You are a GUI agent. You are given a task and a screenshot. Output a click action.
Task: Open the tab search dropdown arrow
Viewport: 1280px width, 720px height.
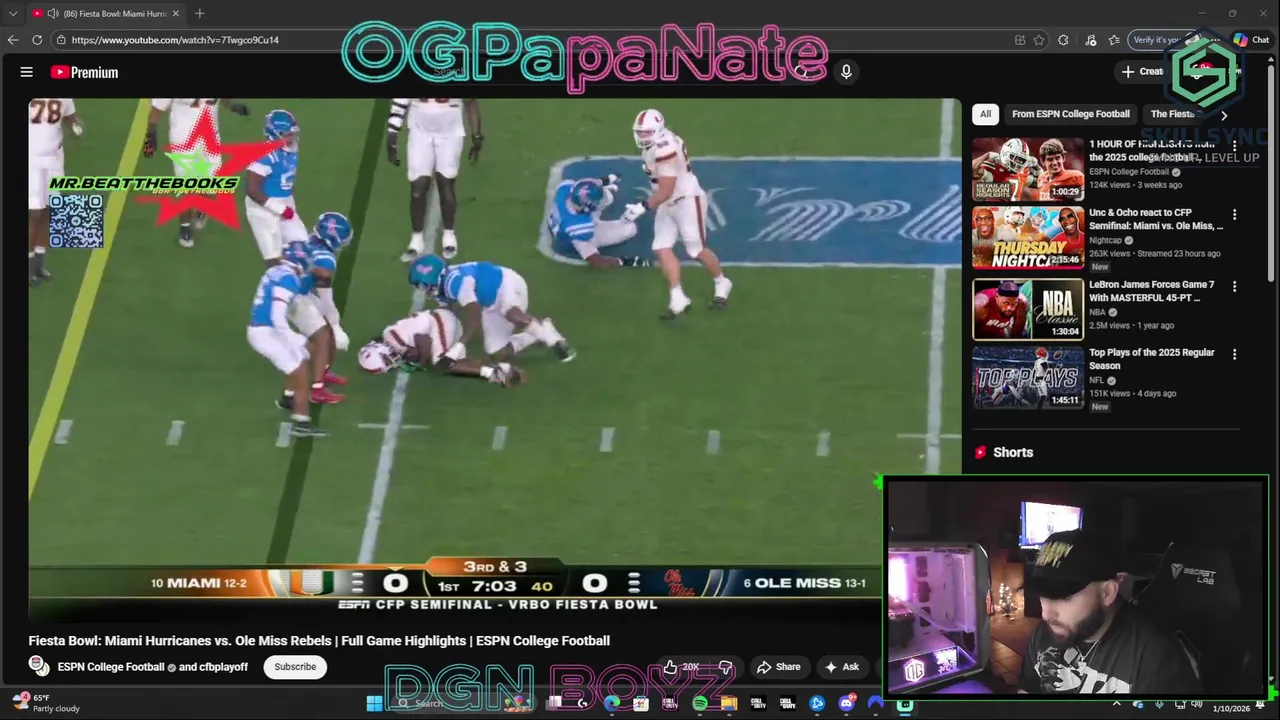tap(13, 13)
